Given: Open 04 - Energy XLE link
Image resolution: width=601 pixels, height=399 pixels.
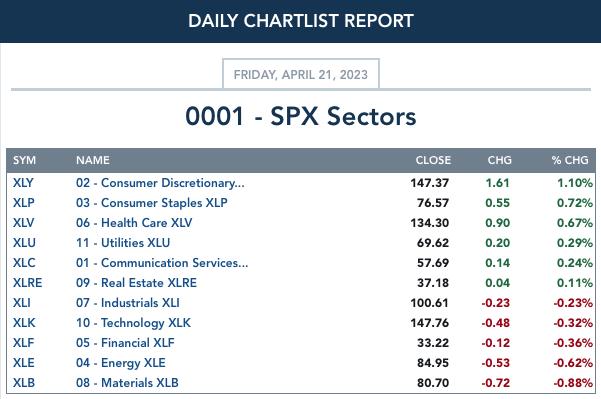Looking at the screenshot, I should [x=121, y=363].
